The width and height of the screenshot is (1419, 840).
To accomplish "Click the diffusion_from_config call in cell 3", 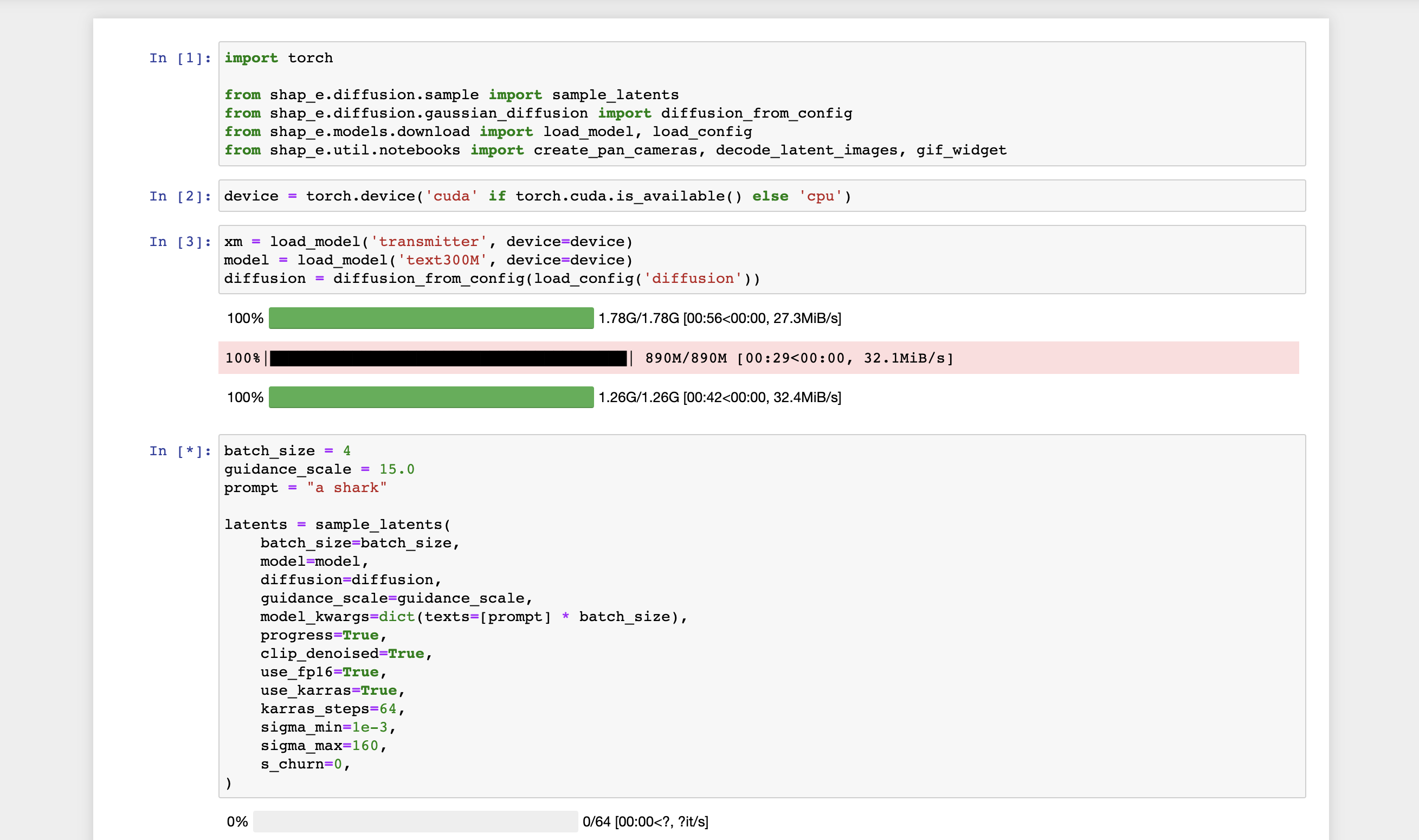I will coord(425,278).
